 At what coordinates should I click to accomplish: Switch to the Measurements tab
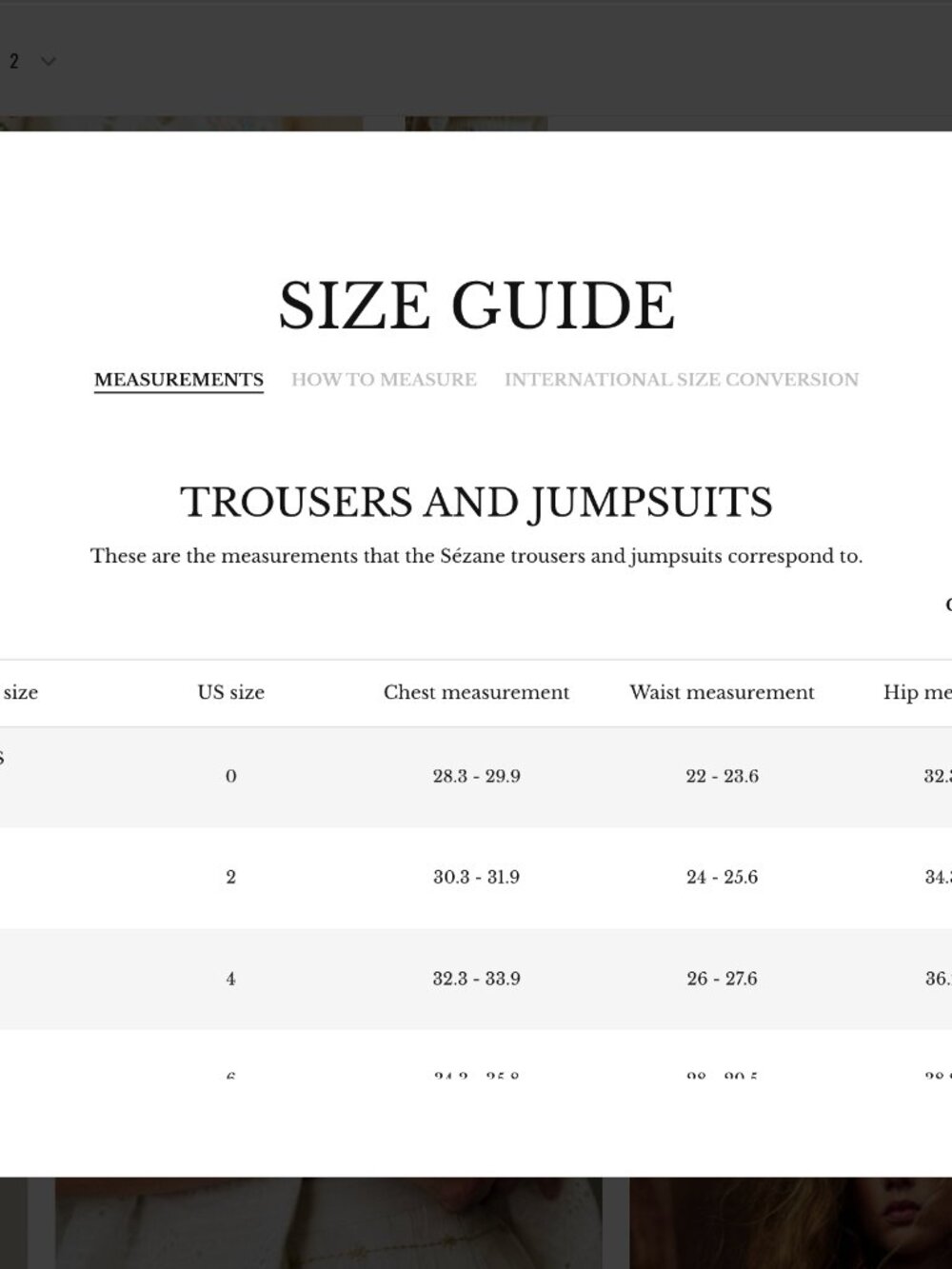179,380
